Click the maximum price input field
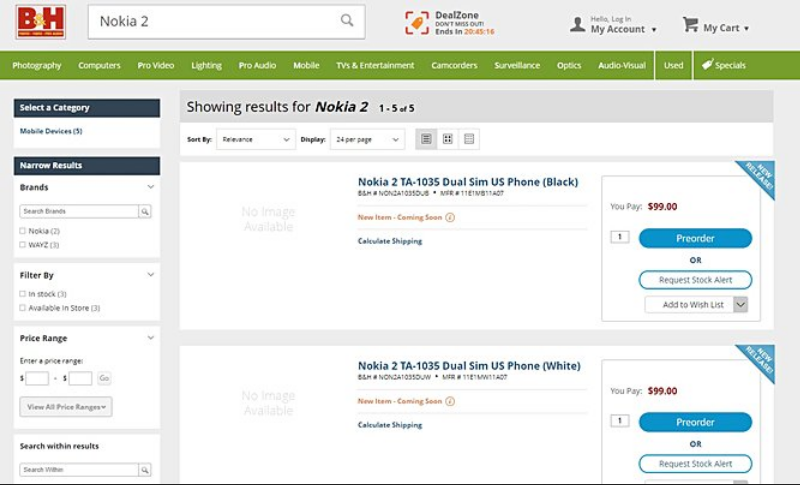Viewport: 800px width, 485px height. (x=80, y=378)
